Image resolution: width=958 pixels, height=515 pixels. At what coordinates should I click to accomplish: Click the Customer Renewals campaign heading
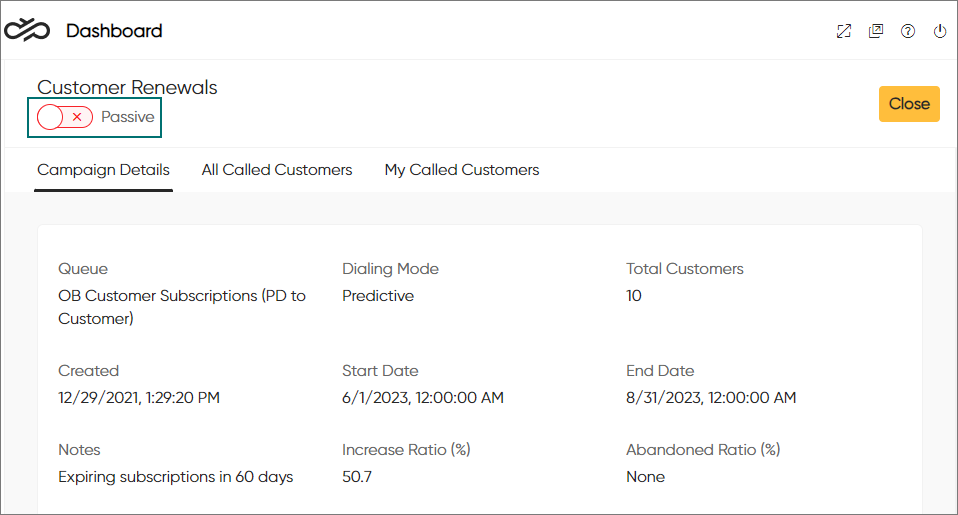pos(127,87)
